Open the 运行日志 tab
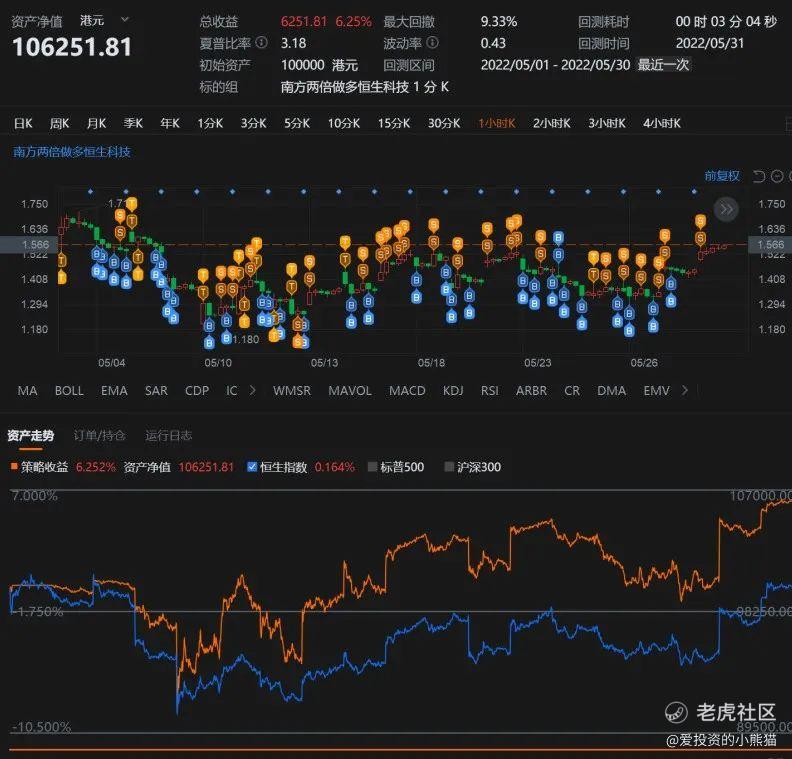Screen dimensions: 792x759 pos(169,436)
